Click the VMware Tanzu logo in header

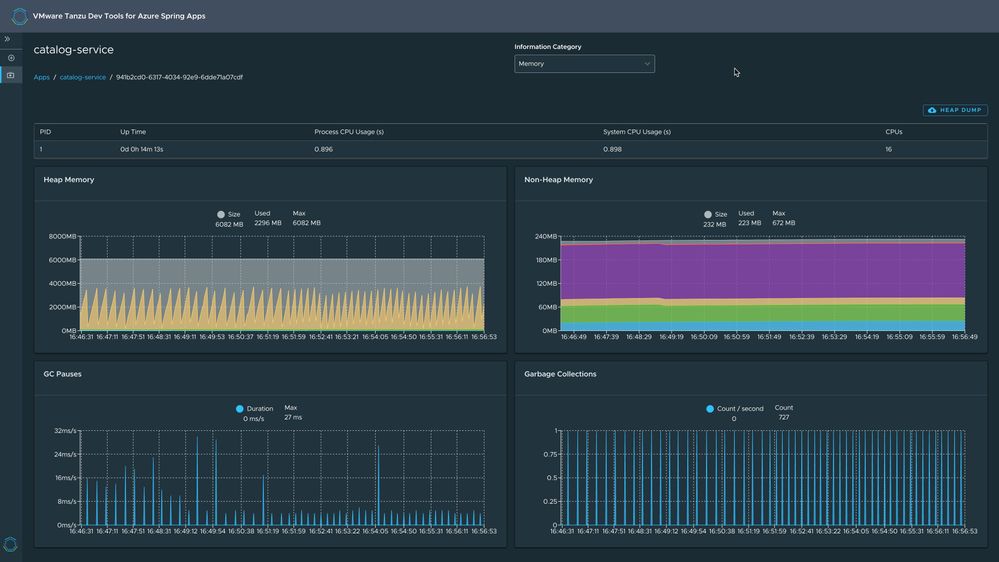(19, 16)
